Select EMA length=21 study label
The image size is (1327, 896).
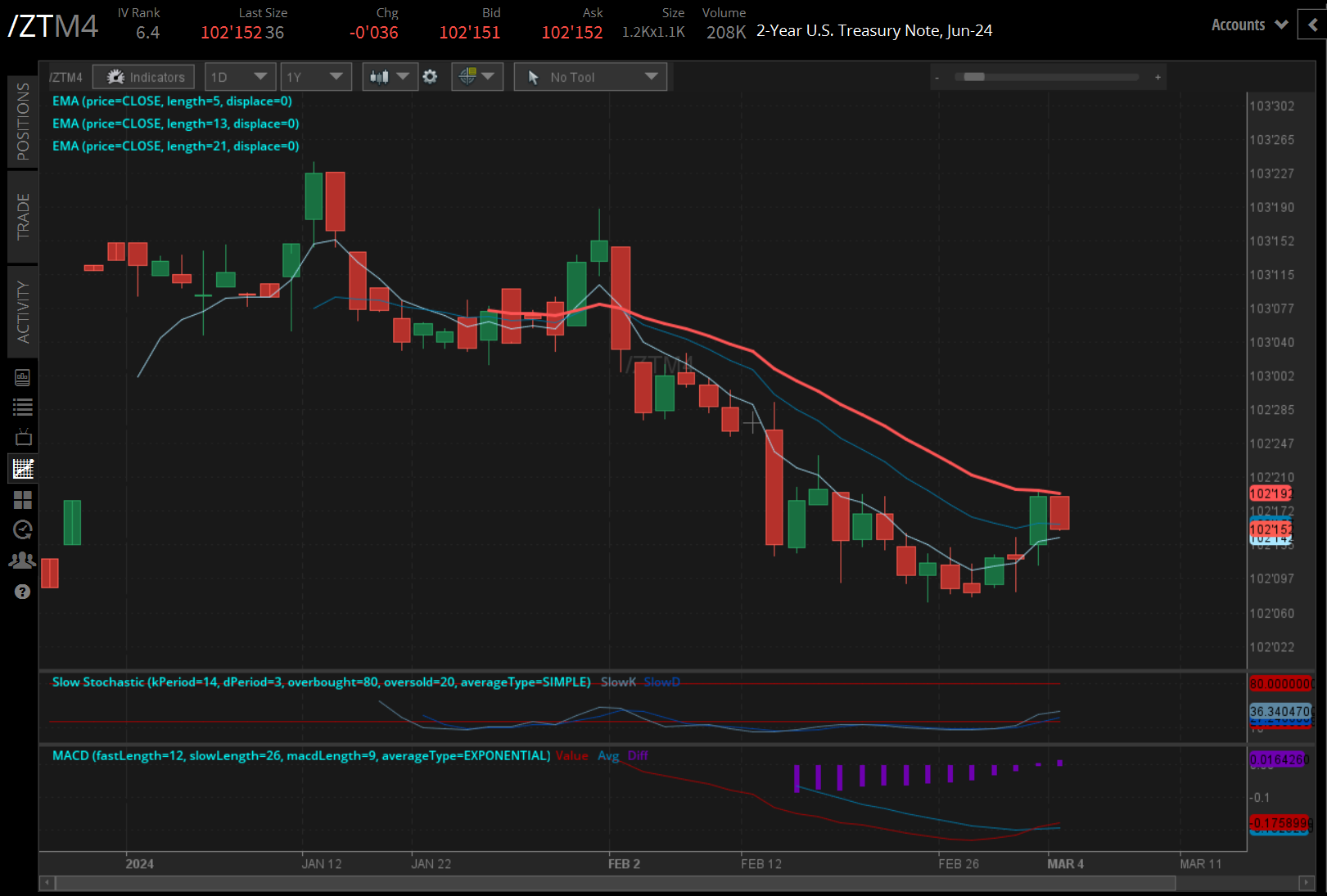click(x=176, y=146)
